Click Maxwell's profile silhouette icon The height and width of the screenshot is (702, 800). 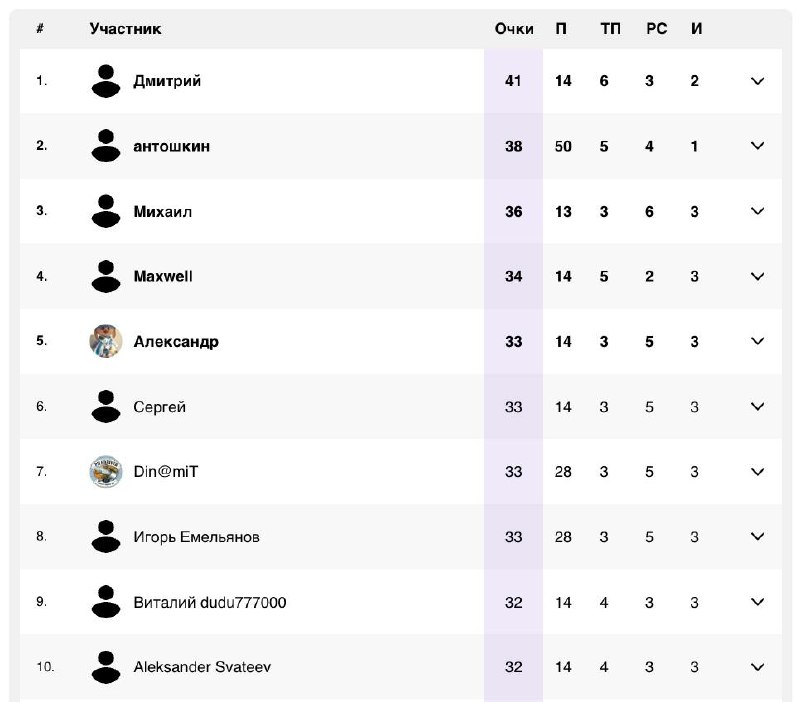(x=106, y=276)
